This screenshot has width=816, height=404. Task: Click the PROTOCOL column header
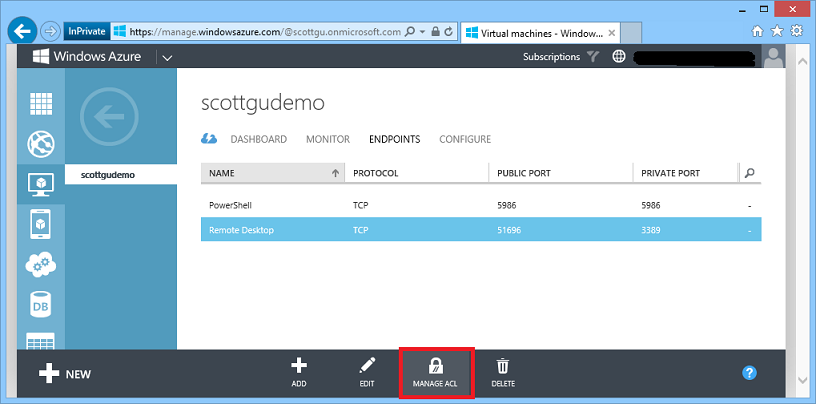pyautogui.click(x=417, y=173)
